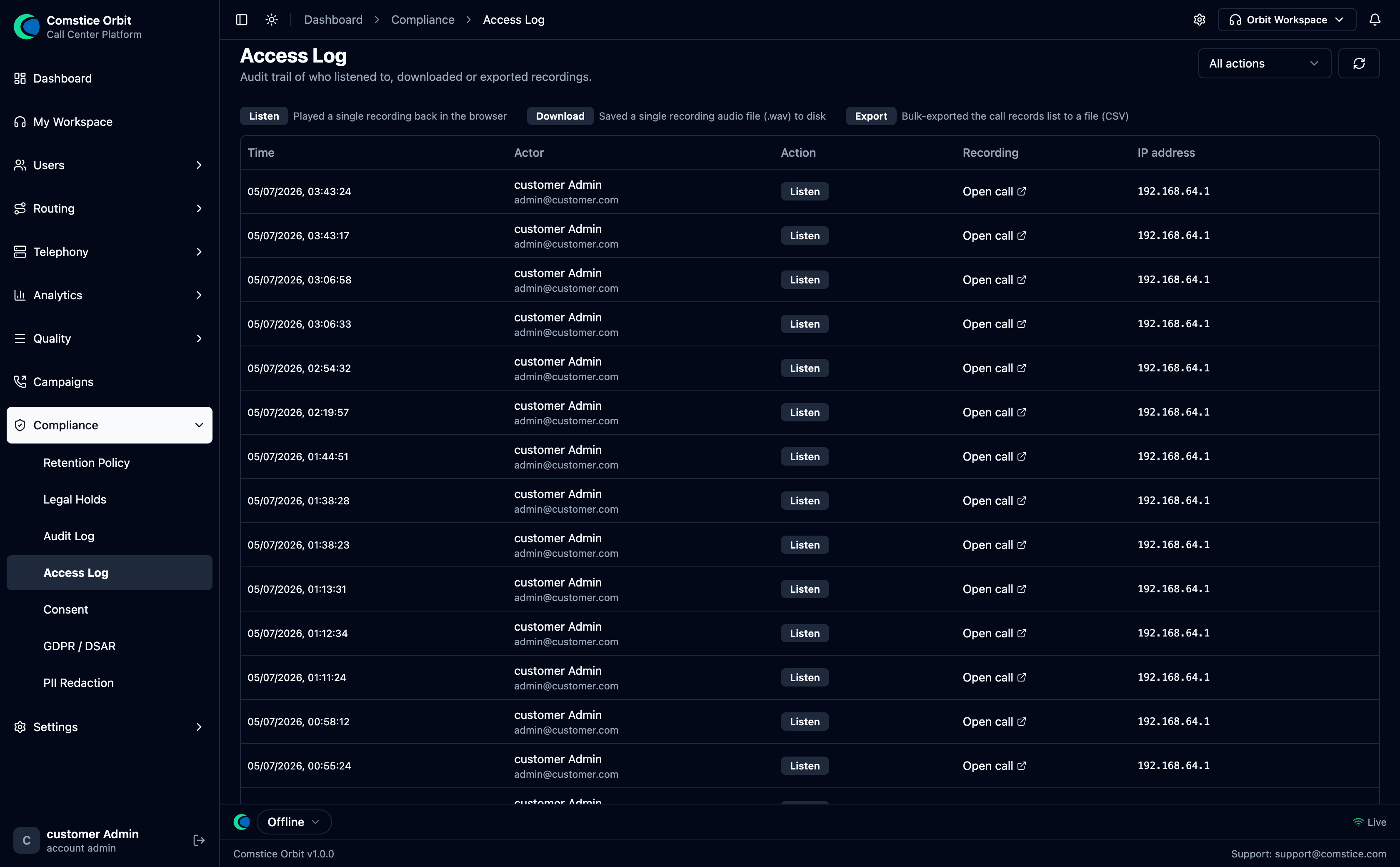Expand the Settings menu chevron

coord(199,727)
